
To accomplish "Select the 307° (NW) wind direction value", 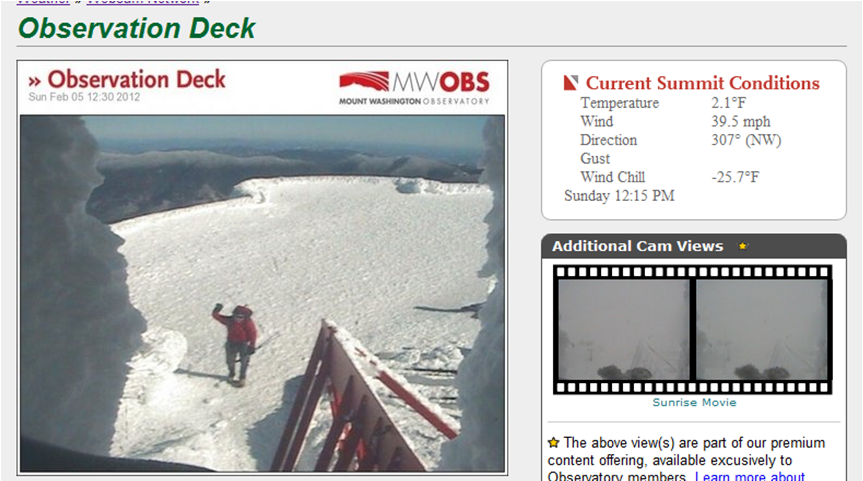I will click(746, 140).
